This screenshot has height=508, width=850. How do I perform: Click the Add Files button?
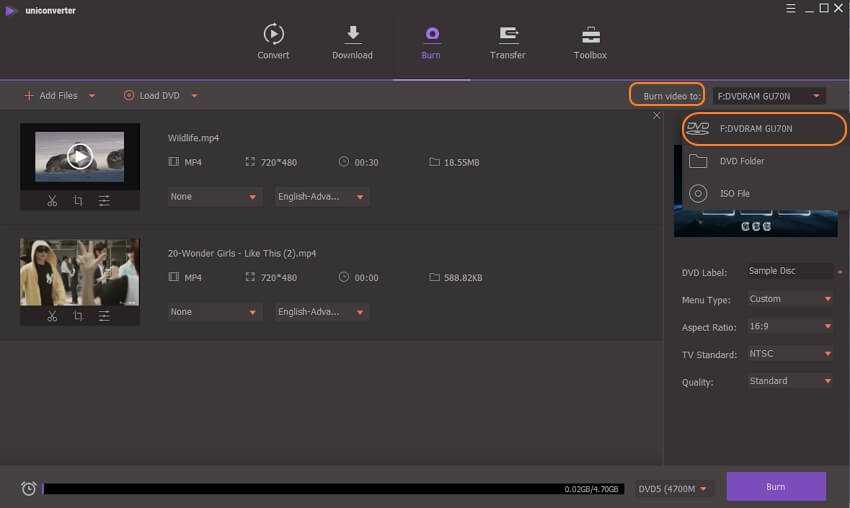coord(58,96)
